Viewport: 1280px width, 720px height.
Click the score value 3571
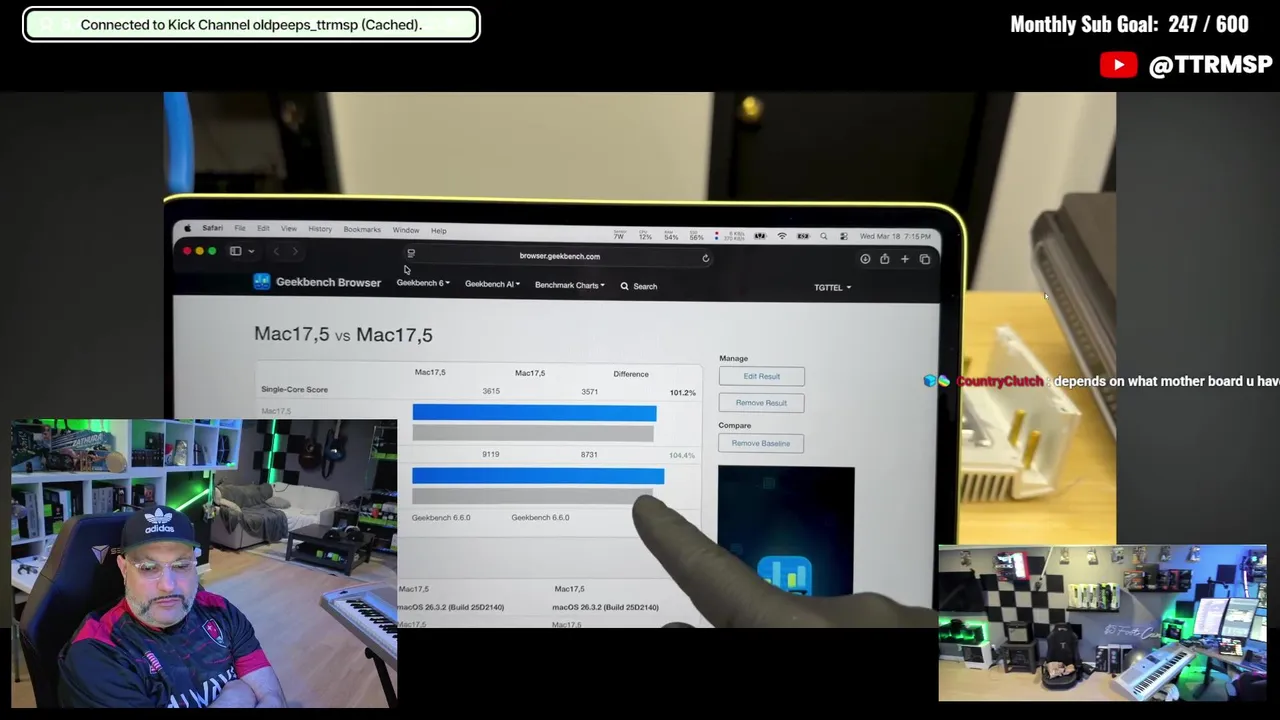click(589, 392)
